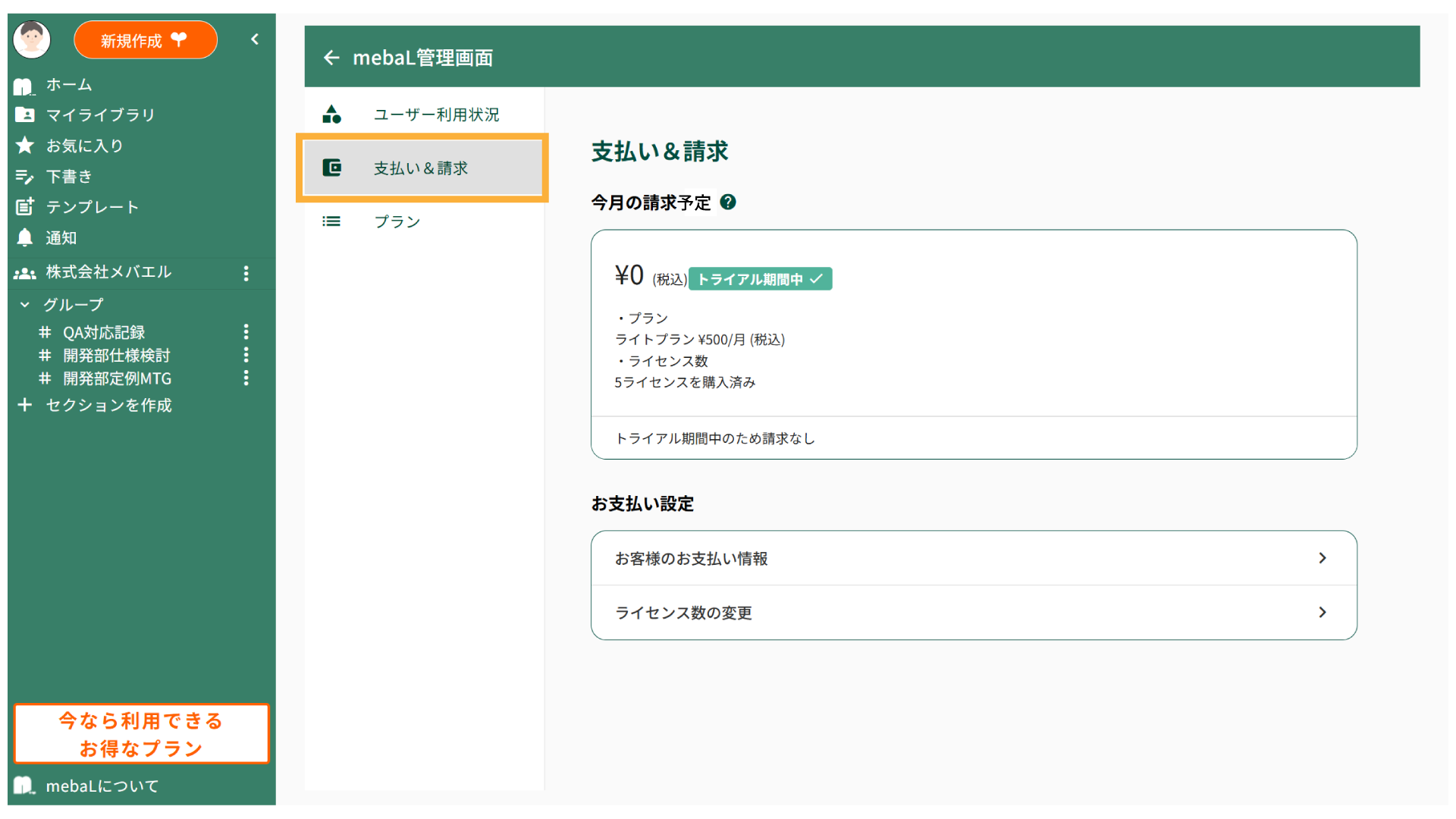
Task: Open the options menu for QA対応記録
Action: (x=246, y=332)
